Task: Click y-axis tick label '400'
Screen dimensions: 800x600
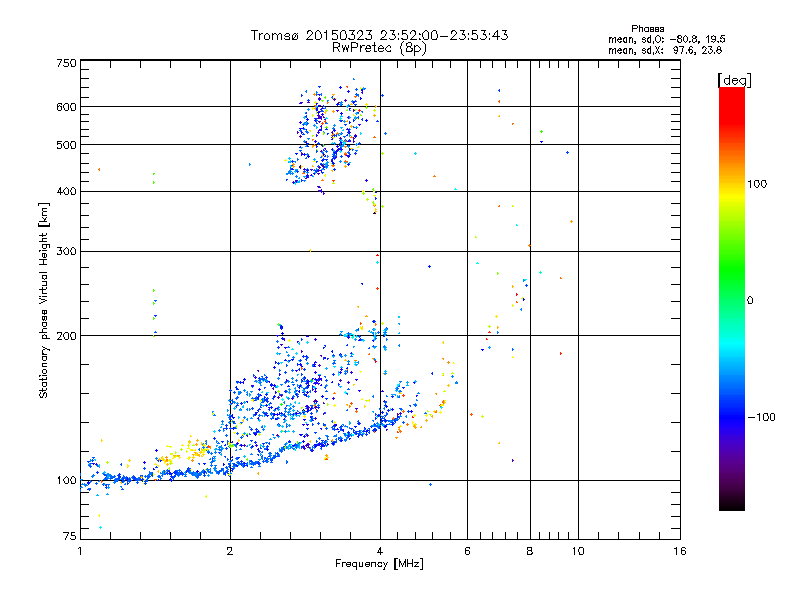Action: pyautogui.click(x=67, y=192)
